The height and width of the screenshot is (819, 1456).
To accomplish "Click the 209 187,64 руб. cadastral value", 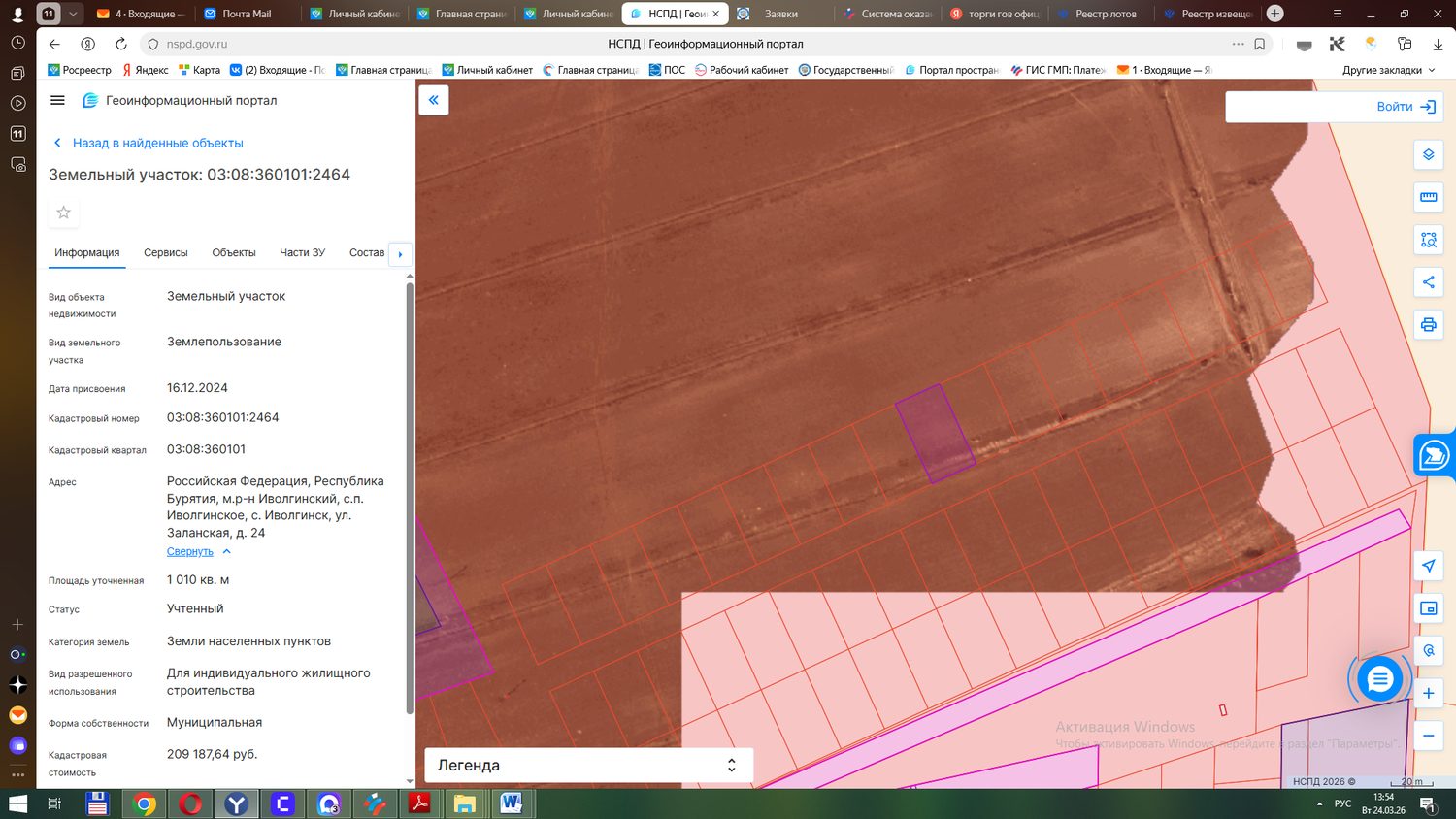I will 213,754.
